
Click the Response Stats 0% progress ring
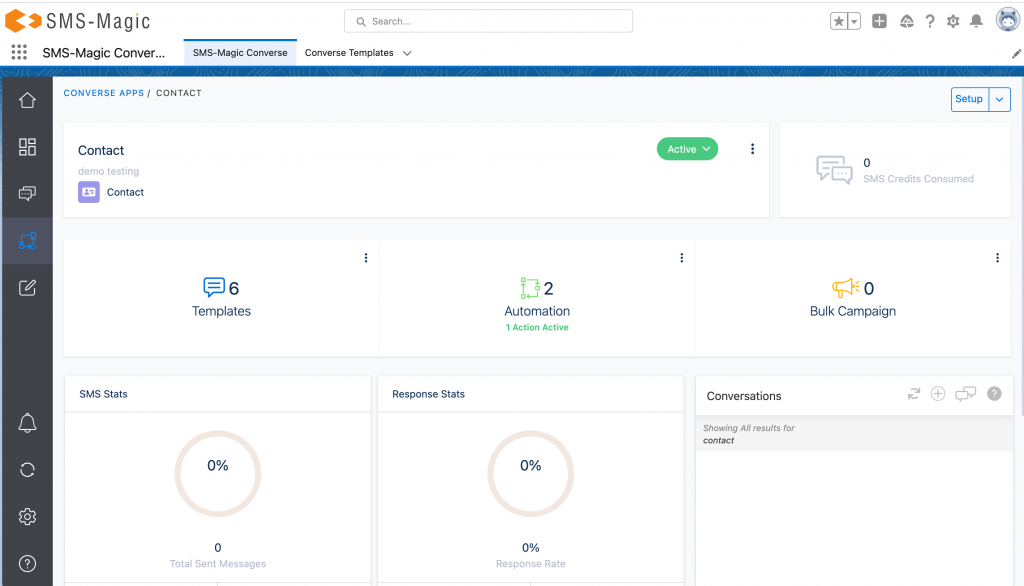(530, 474)
